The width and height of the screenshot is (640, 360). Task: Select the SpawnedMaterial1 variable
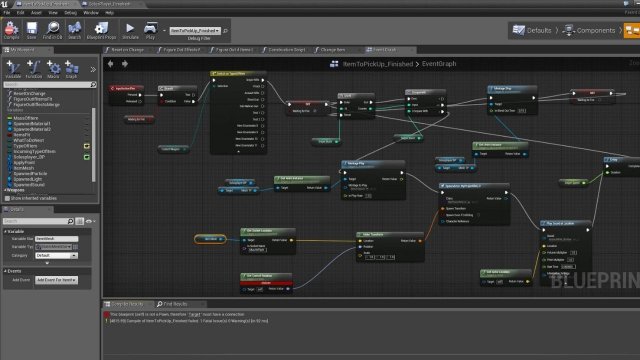[32, 124]
